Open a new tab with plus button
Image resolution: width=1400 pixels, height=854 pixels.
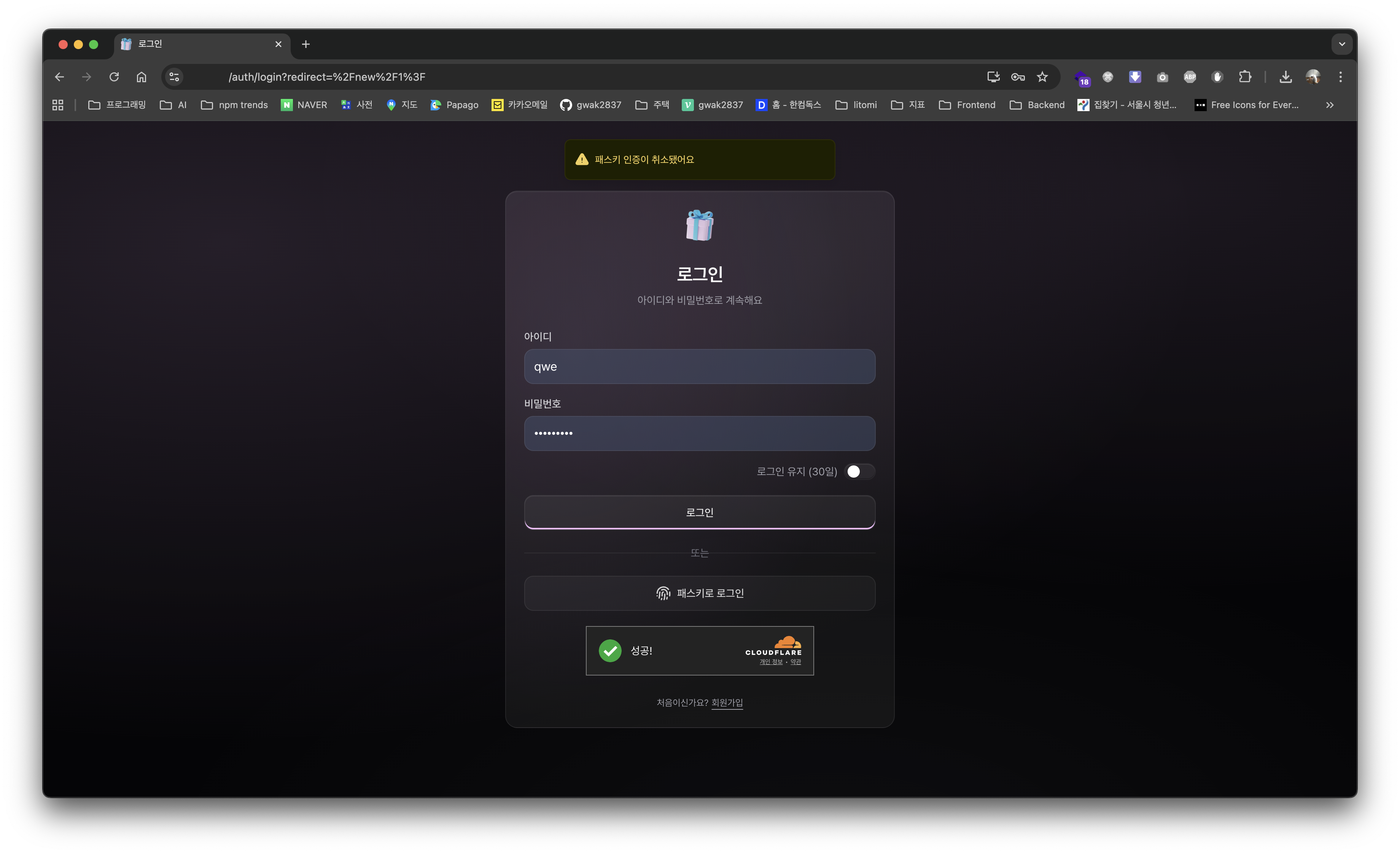306,44
